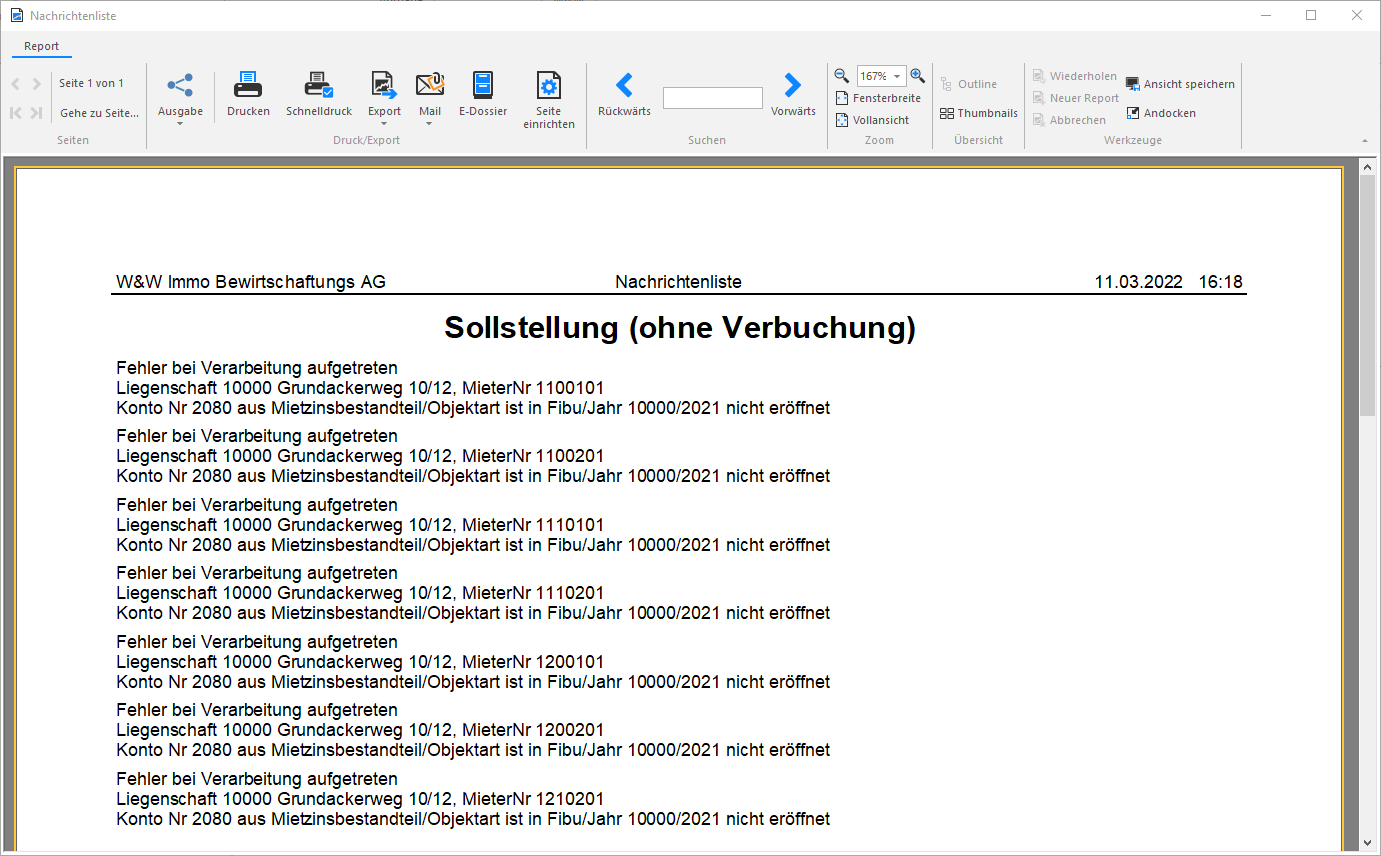Open the Ausgabe share icon
This screenshot has height=856, width=1381.
(180, 85)
